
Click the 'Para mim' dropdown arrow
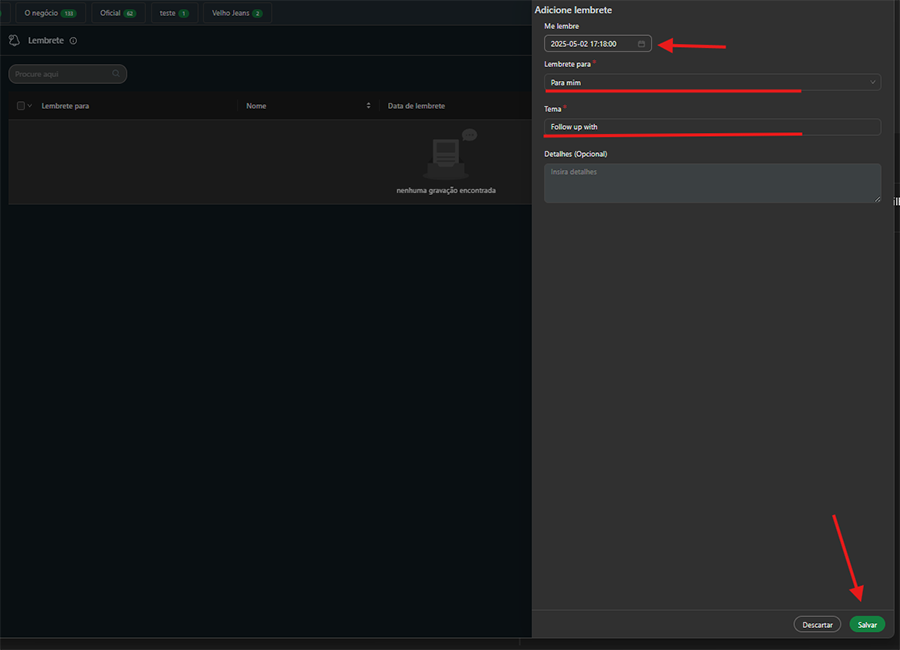[x=873, y=82]
